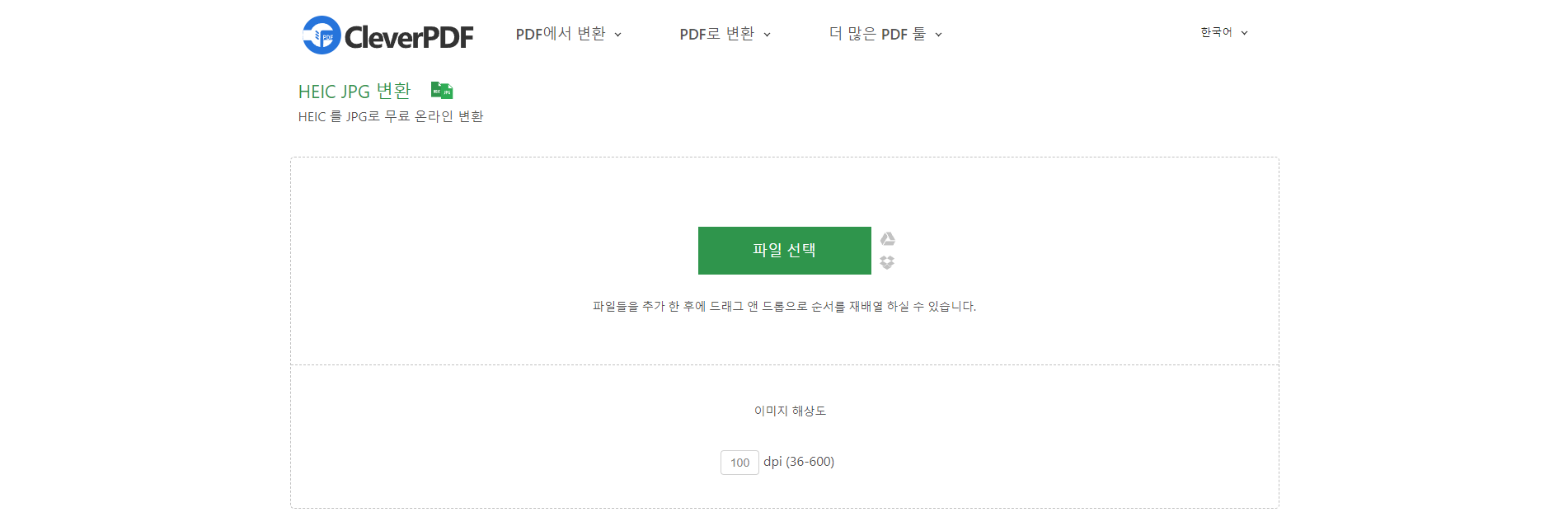Change the language from 한국어
Image resolution: width=1568 pixels, height=517 pixels.
[1214, 32]
